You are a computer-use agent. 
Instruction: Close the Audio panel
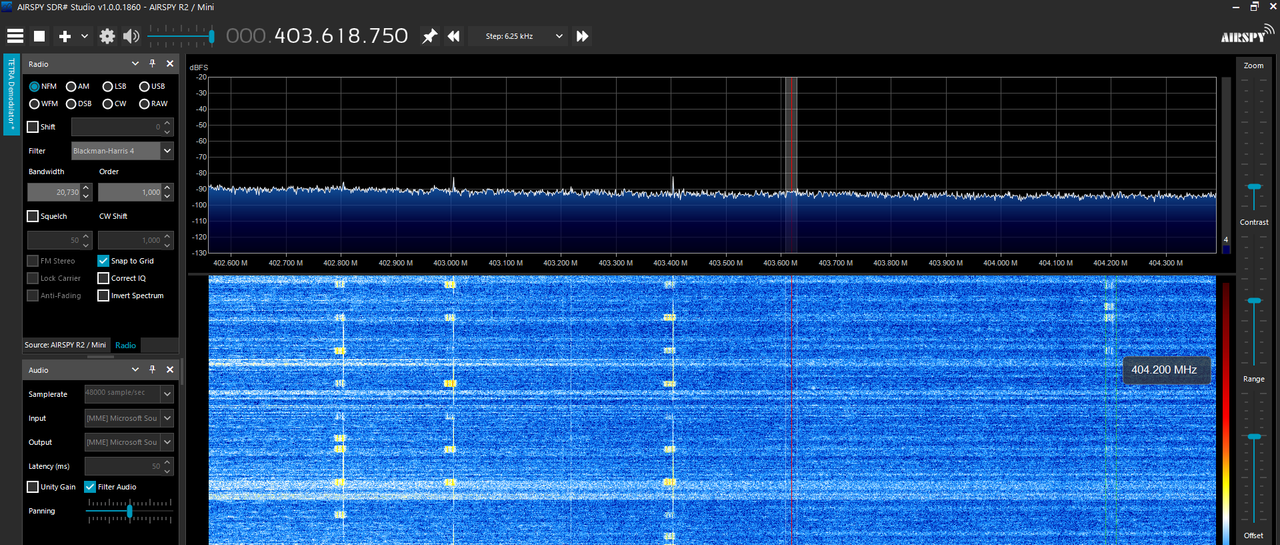pos(169,370)
